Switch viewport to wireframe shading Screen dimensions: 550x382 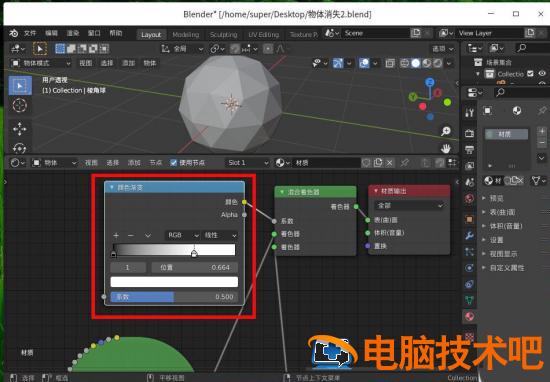pyautogui.click(x=404, y=63)
